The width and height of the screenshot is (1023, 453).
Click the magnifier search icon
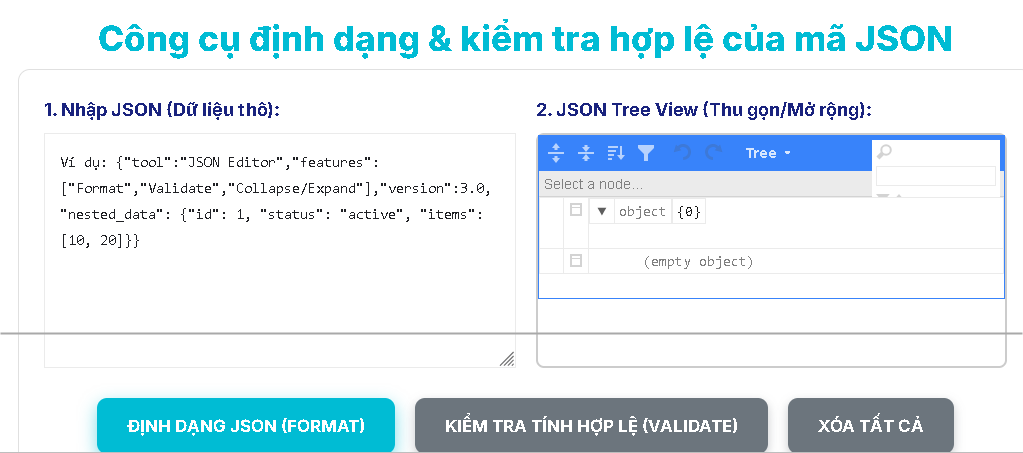[884, 152]
